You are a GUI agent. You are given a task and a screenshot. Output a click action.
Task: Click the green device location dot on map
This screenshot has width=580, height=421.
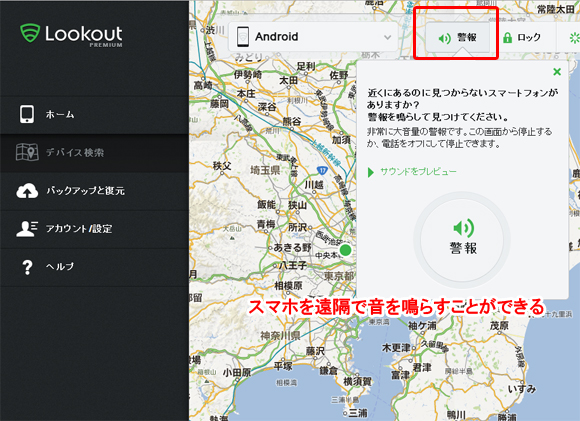[x=345, y=250]
